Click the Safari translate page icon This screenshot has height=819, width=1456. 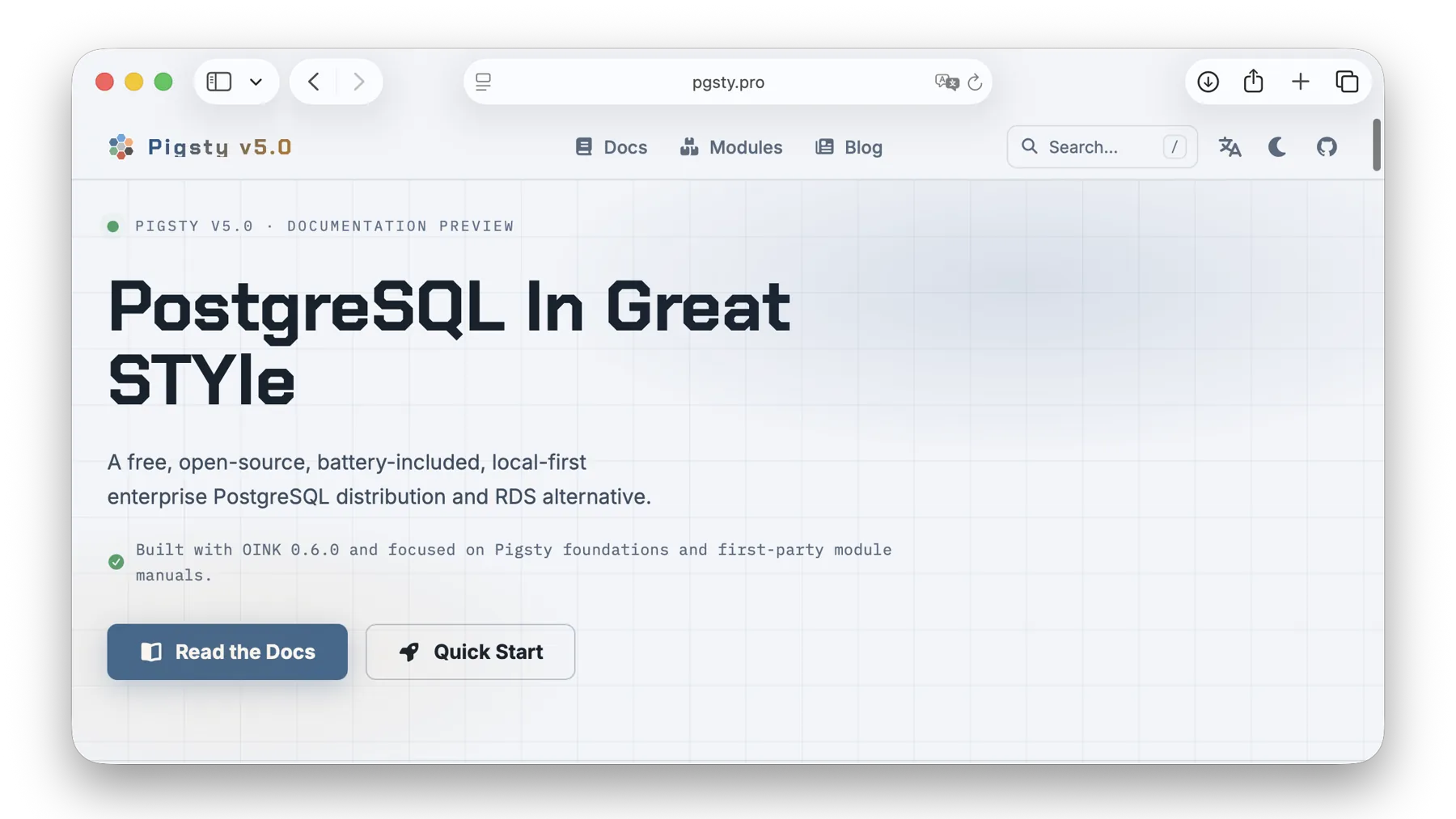946,82
